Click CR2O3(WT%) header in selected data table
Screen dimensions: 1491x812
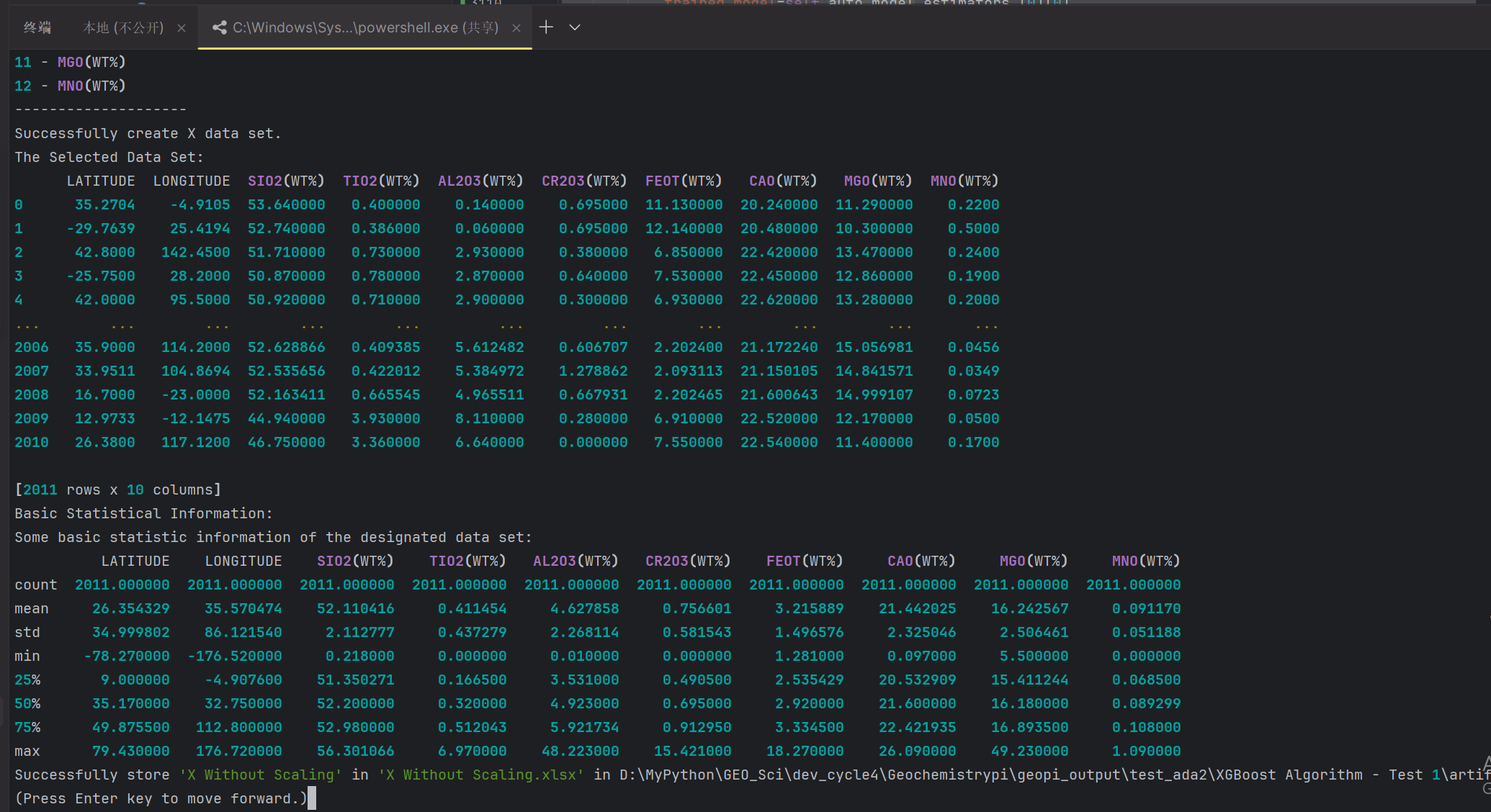coord(584,181)
